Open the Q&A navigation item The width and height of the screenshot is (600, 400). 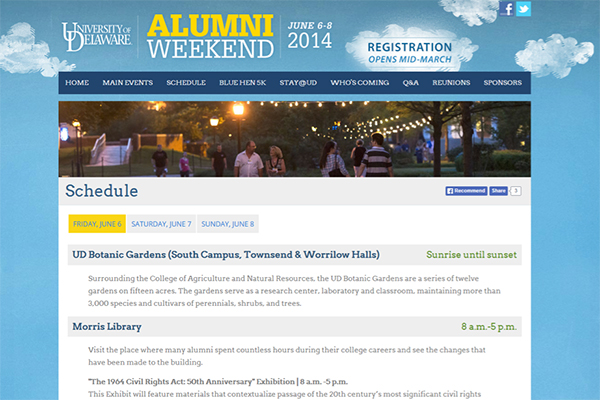tap(411, 83)
